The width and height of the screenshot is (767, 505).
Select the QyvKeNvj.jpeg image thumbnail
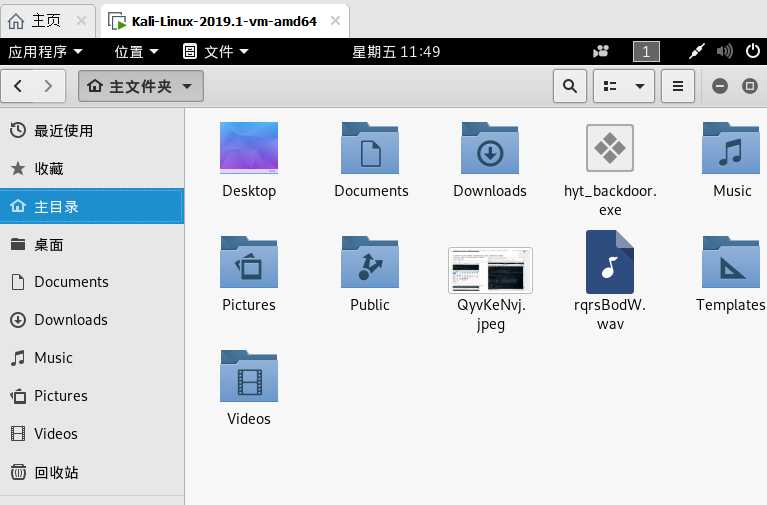tap(490, 270)
